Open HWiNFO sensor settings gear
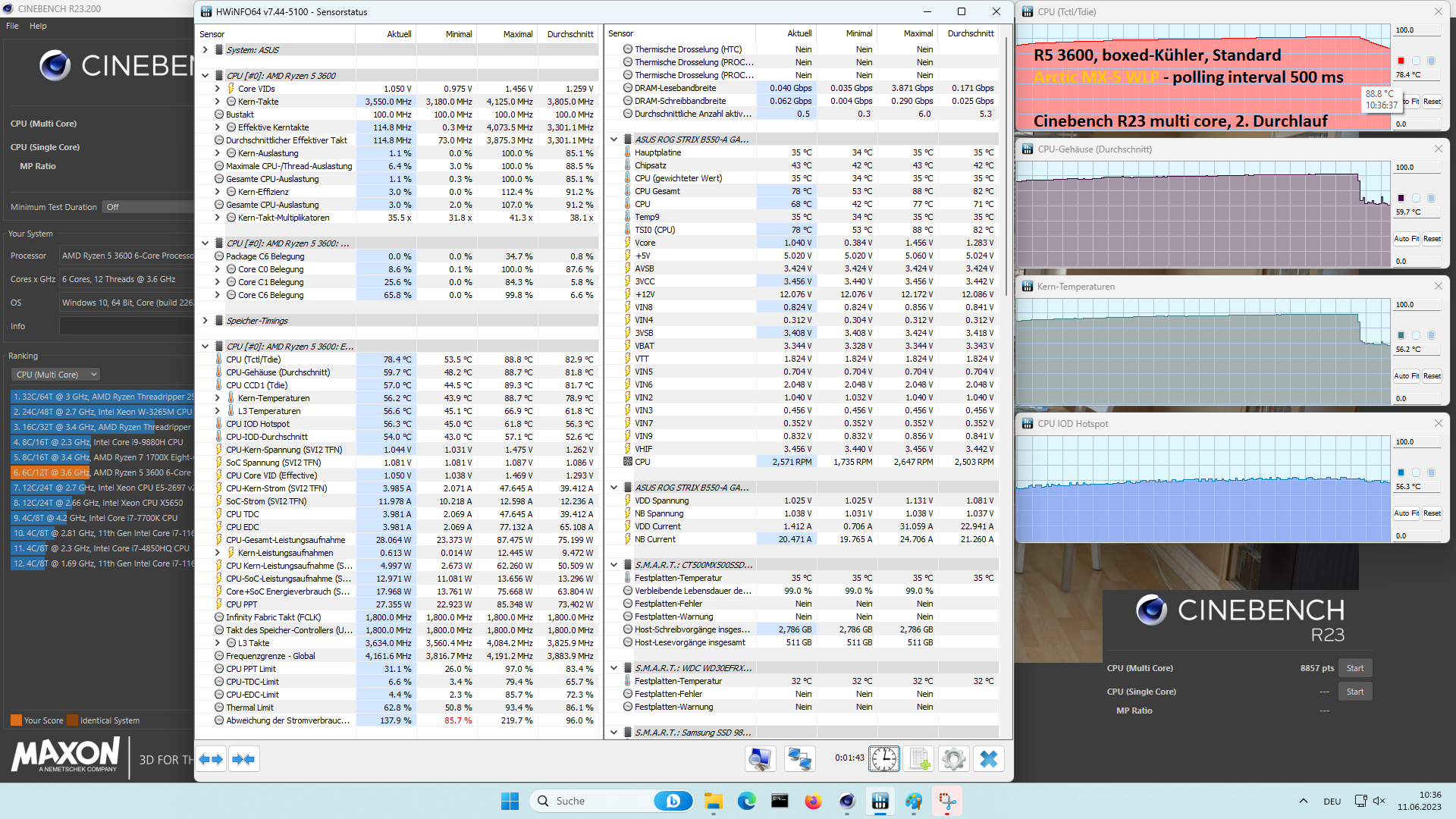 (x=953, y=758)
